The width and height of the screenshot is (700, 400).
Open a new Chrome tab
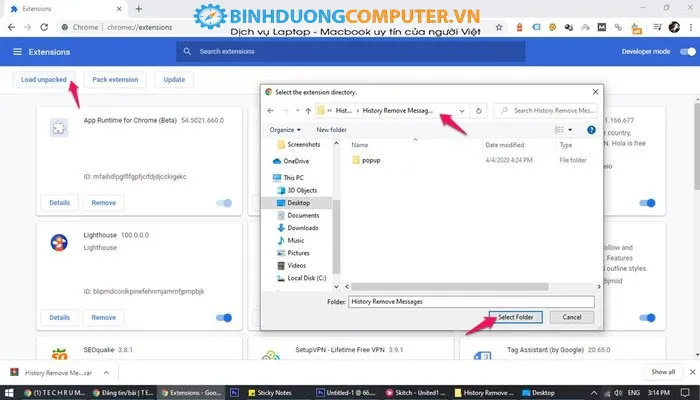pos(139,9)
